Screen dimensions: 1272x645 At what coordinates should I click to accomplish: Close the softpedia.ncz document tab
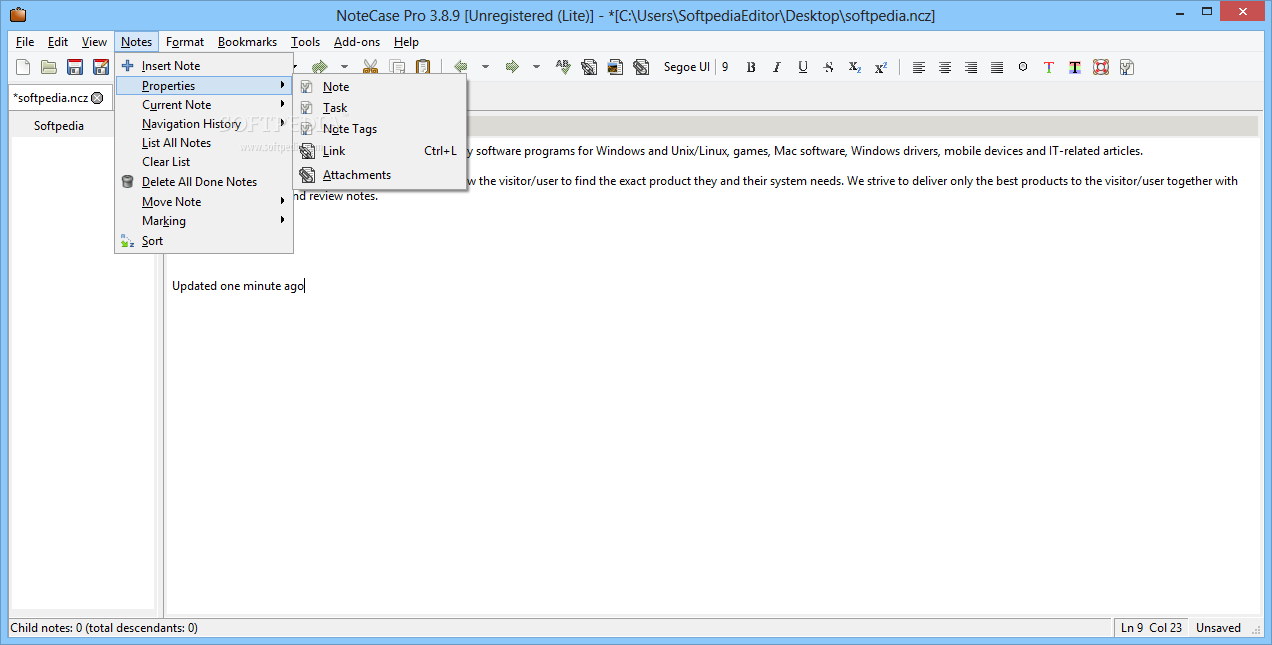[97, 98]
